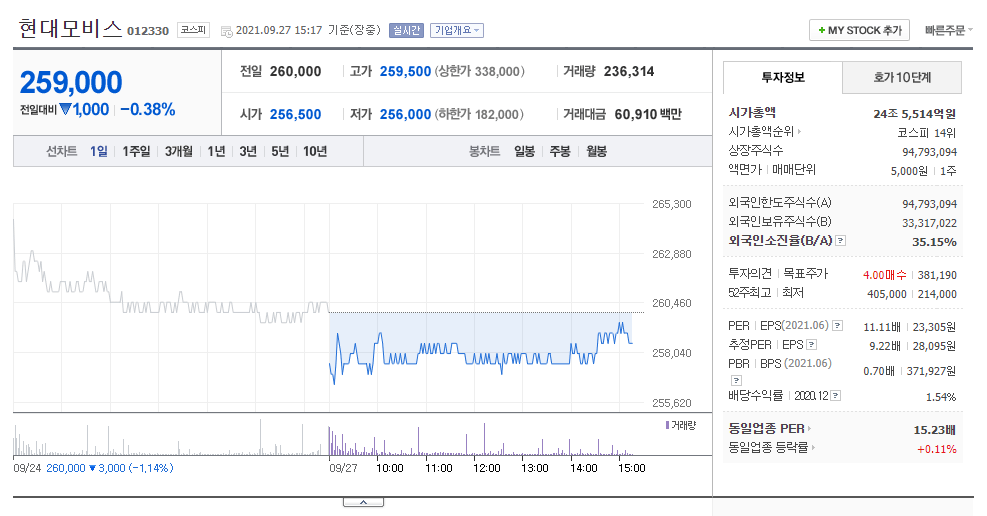Click the blue intraday price line area

[x=480, y=351]
